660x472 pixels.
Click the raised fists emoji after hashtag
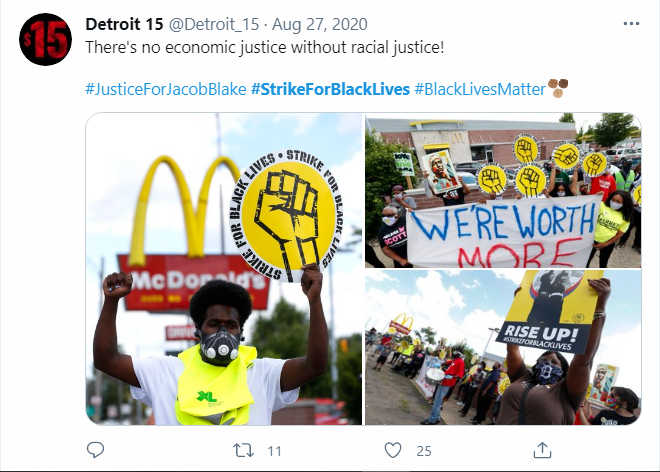tap(558, 88)
